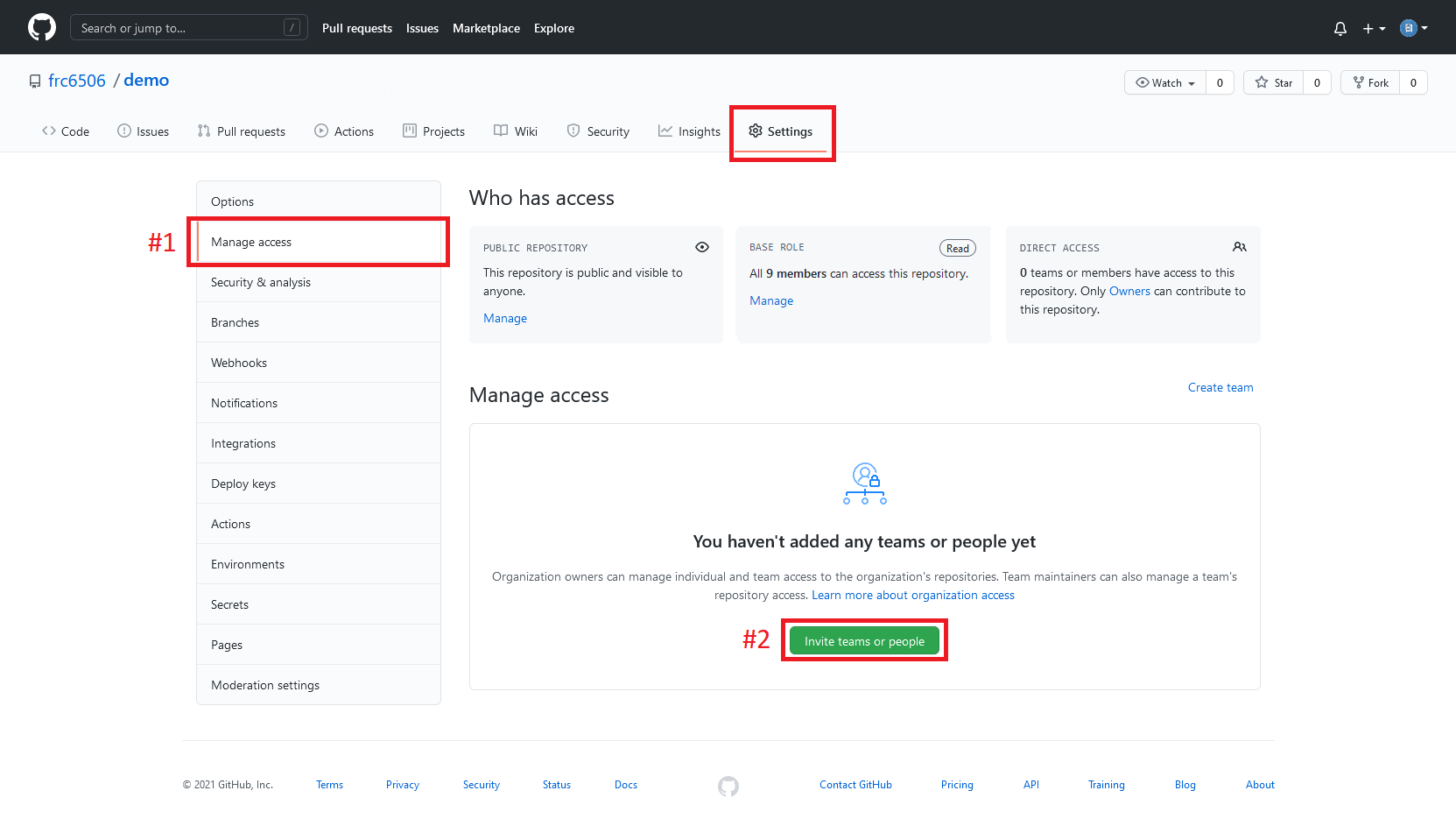1456x840 pixels.
Task: Switch to the Wiki tab
Action: click(x=516, y=131)
